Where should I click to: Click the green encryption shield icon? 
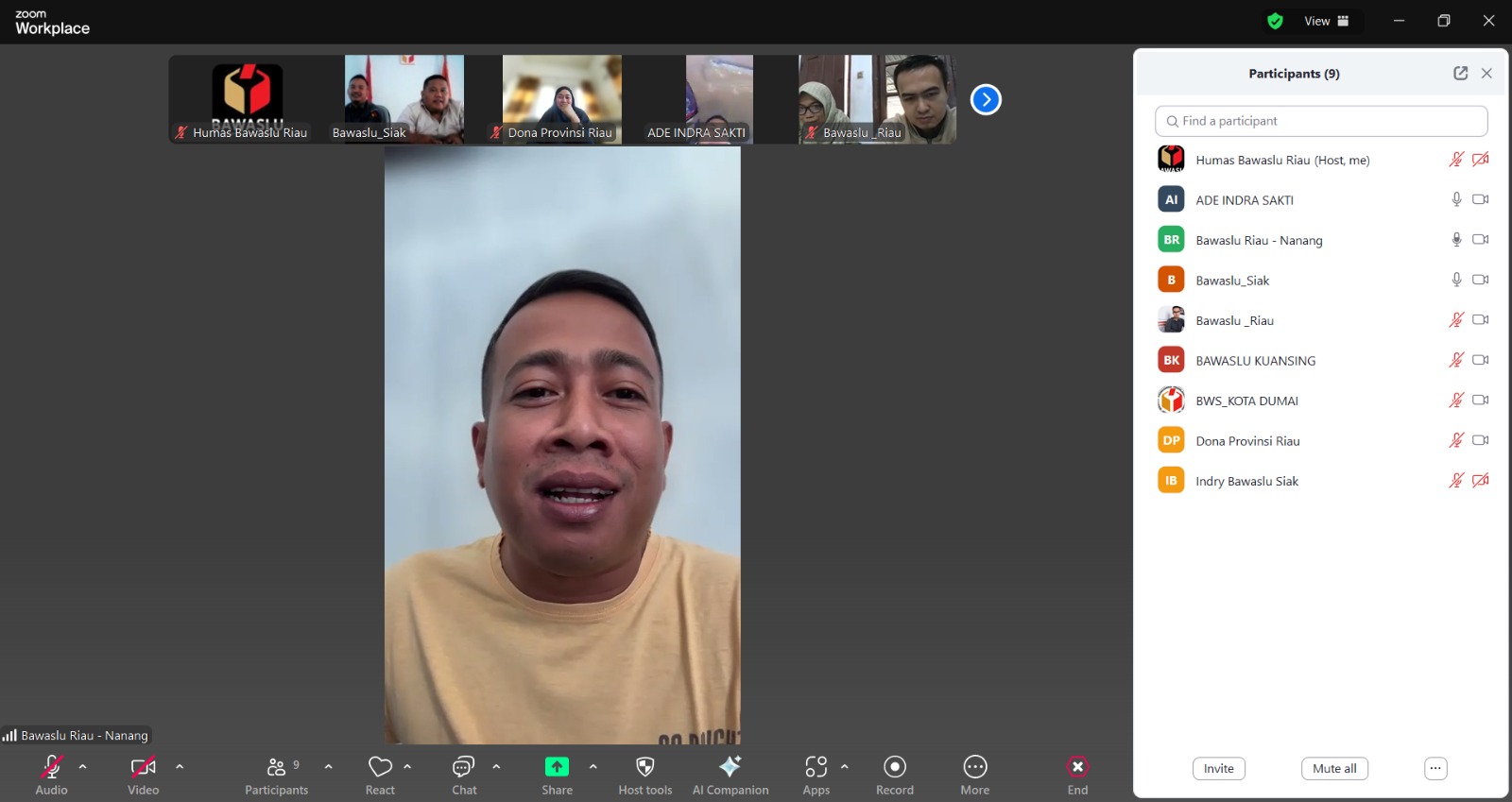tap(1275, 21)
